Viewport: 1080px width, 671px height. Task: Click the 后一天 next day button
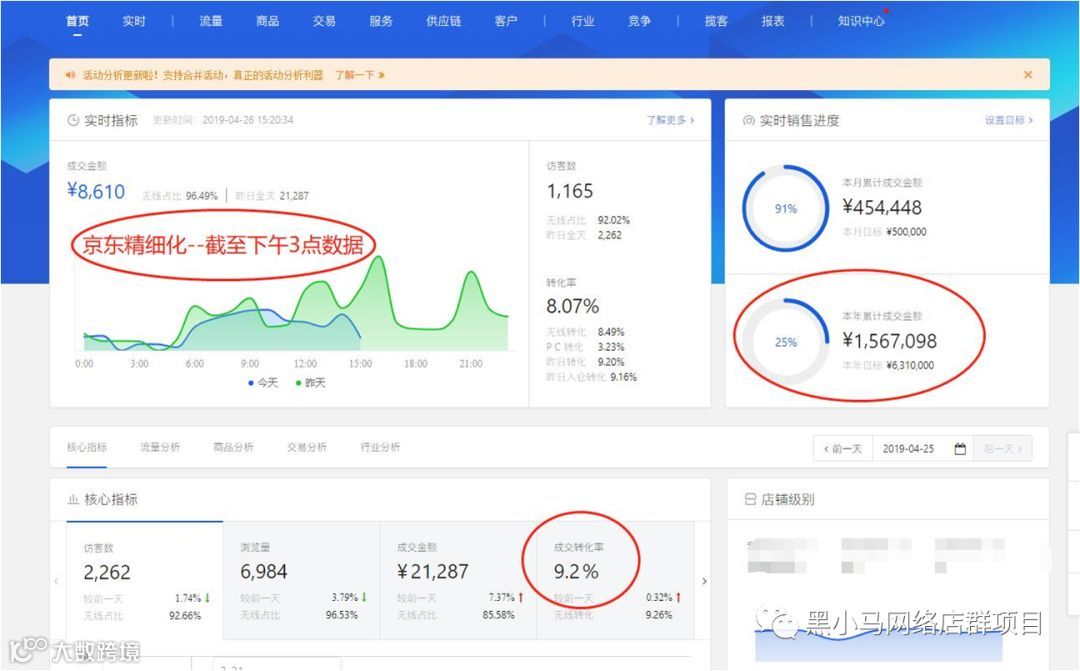coord(1003,448)
